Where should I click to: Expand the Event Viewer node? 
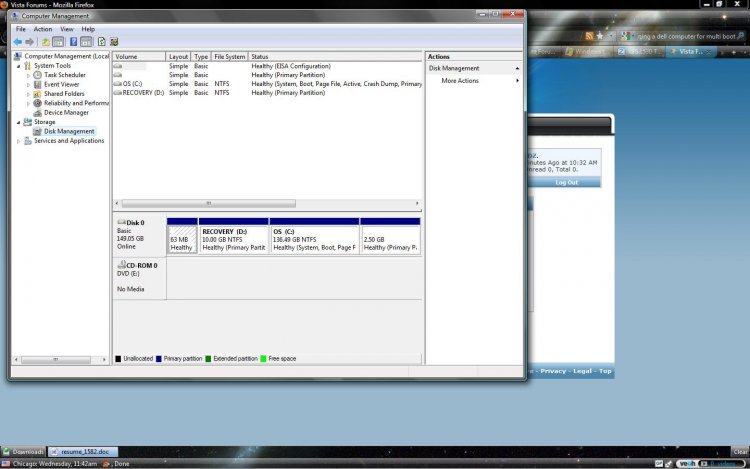coord(28,85)
